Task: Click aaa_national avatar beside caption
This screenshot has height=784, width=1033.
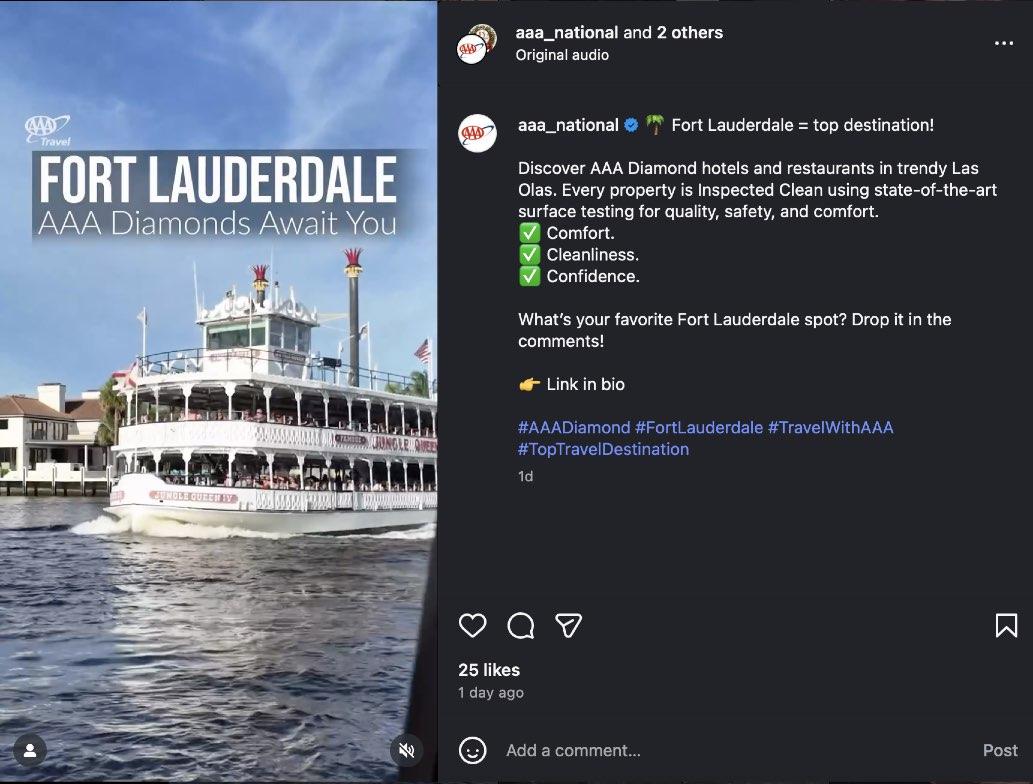Action: pyautogui.click(x=477, y=133)
